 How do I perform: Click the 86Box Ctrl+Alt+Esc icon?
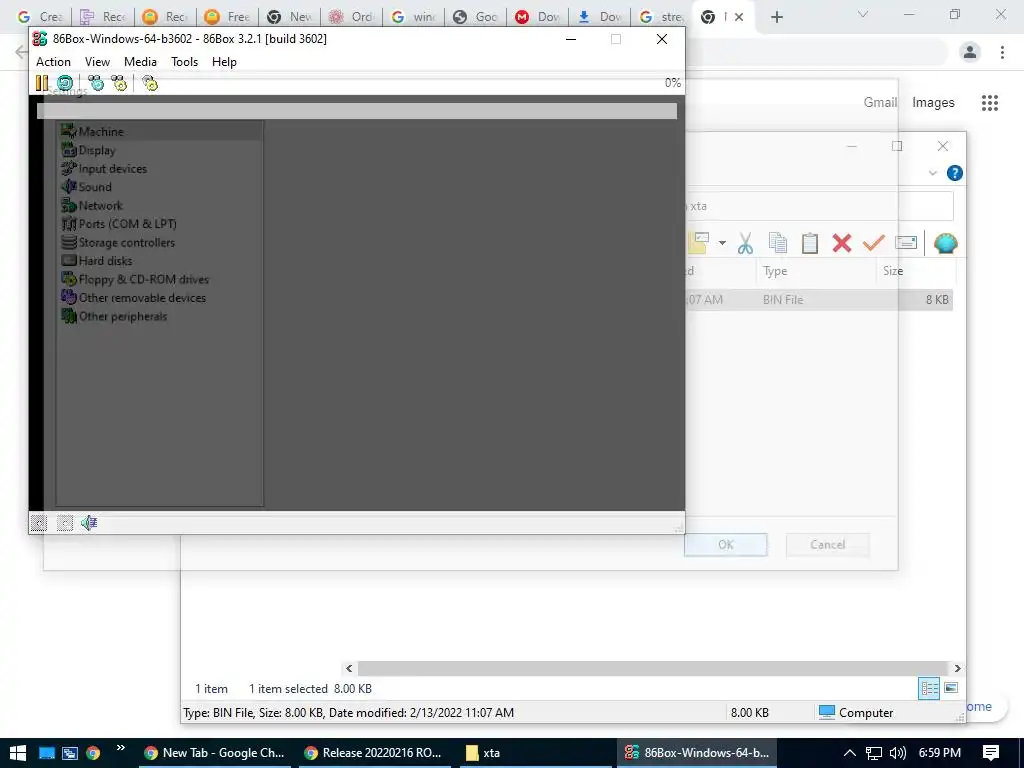(119, 83)
